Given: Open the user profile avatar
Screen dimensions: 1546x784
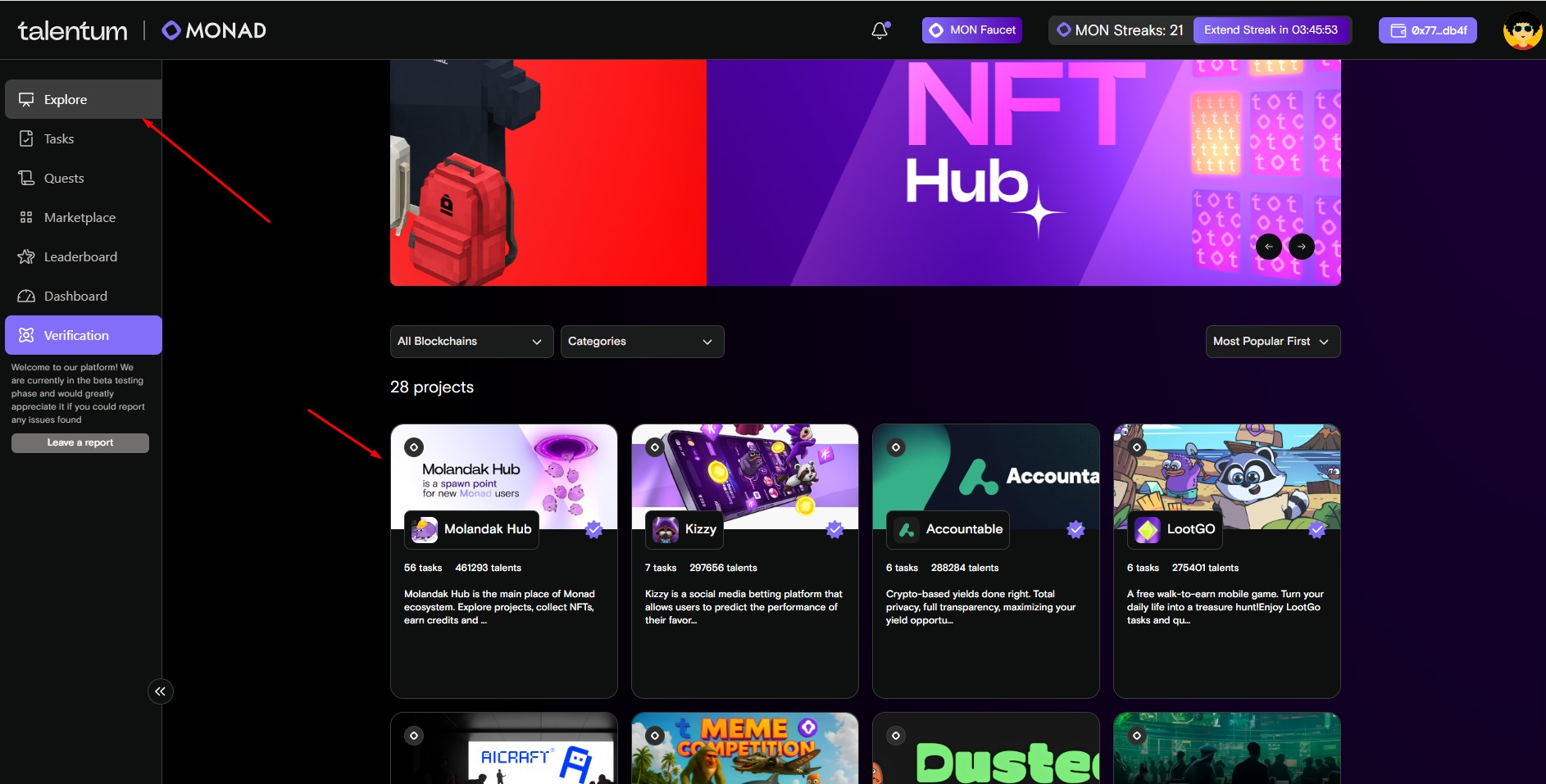Looking at the screenshot, I should (1522, 30).
